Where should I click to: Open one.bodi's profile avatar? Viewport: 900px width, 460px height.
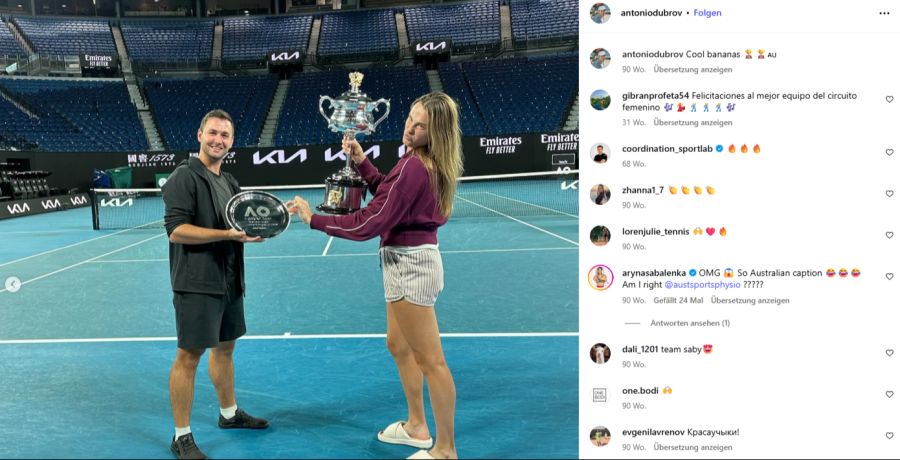tap(600, 395)
